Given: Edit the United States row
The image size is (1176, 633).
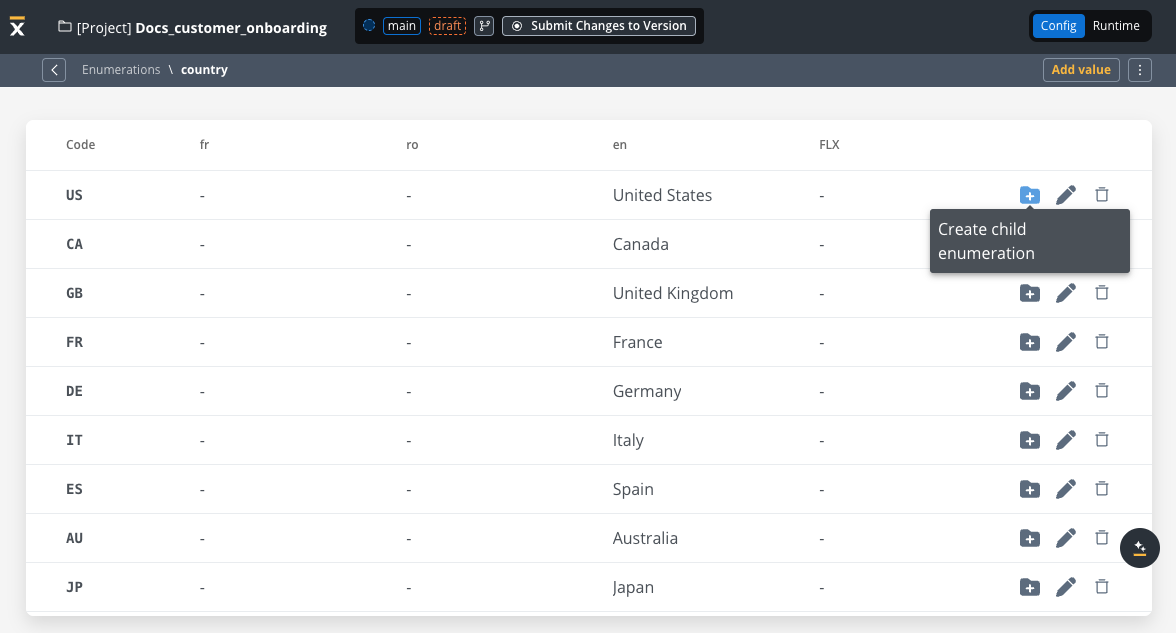Looking at the screenshot, I should (1066, 195).
